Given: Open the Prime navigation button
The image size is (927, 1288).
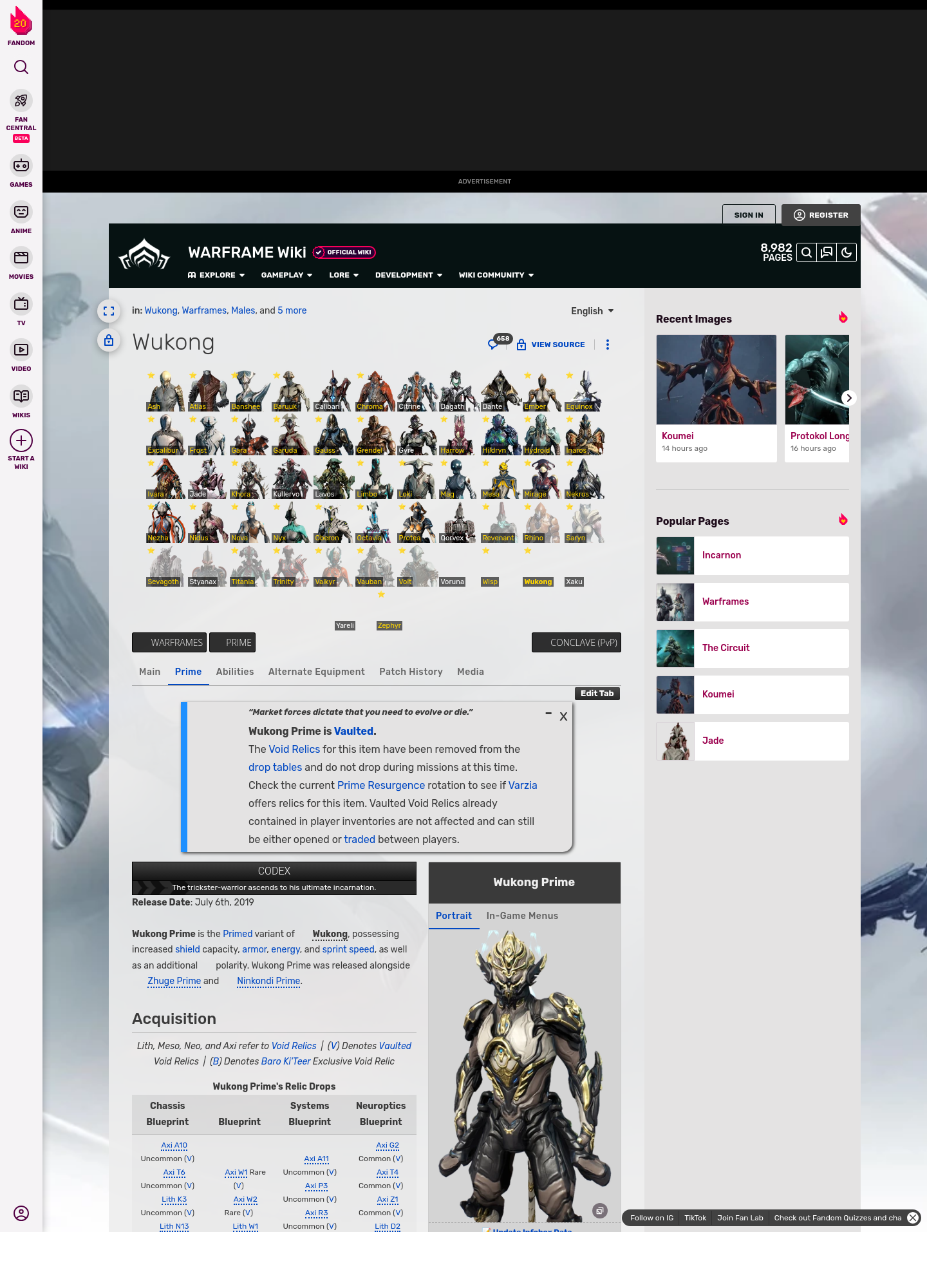Looking at the screenshot, I should coord(232,643).
